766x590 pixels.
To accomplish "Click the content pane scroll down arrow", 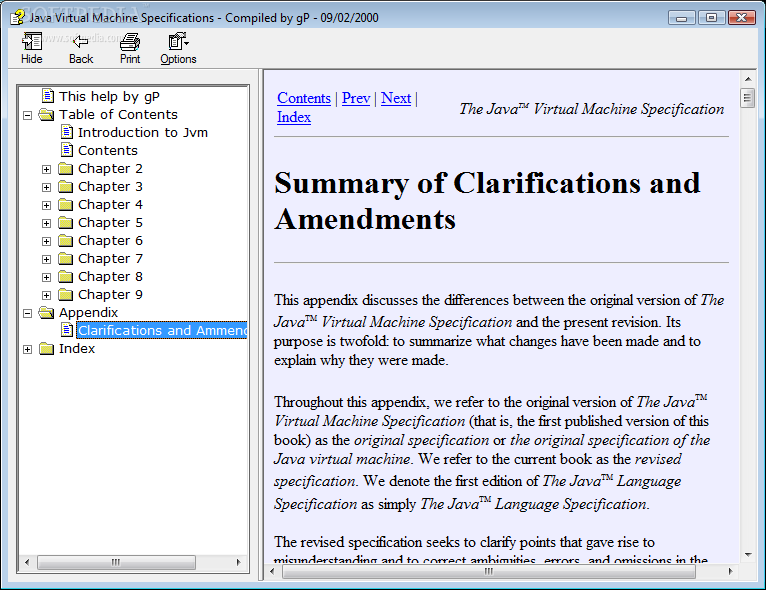I will 748,555.
